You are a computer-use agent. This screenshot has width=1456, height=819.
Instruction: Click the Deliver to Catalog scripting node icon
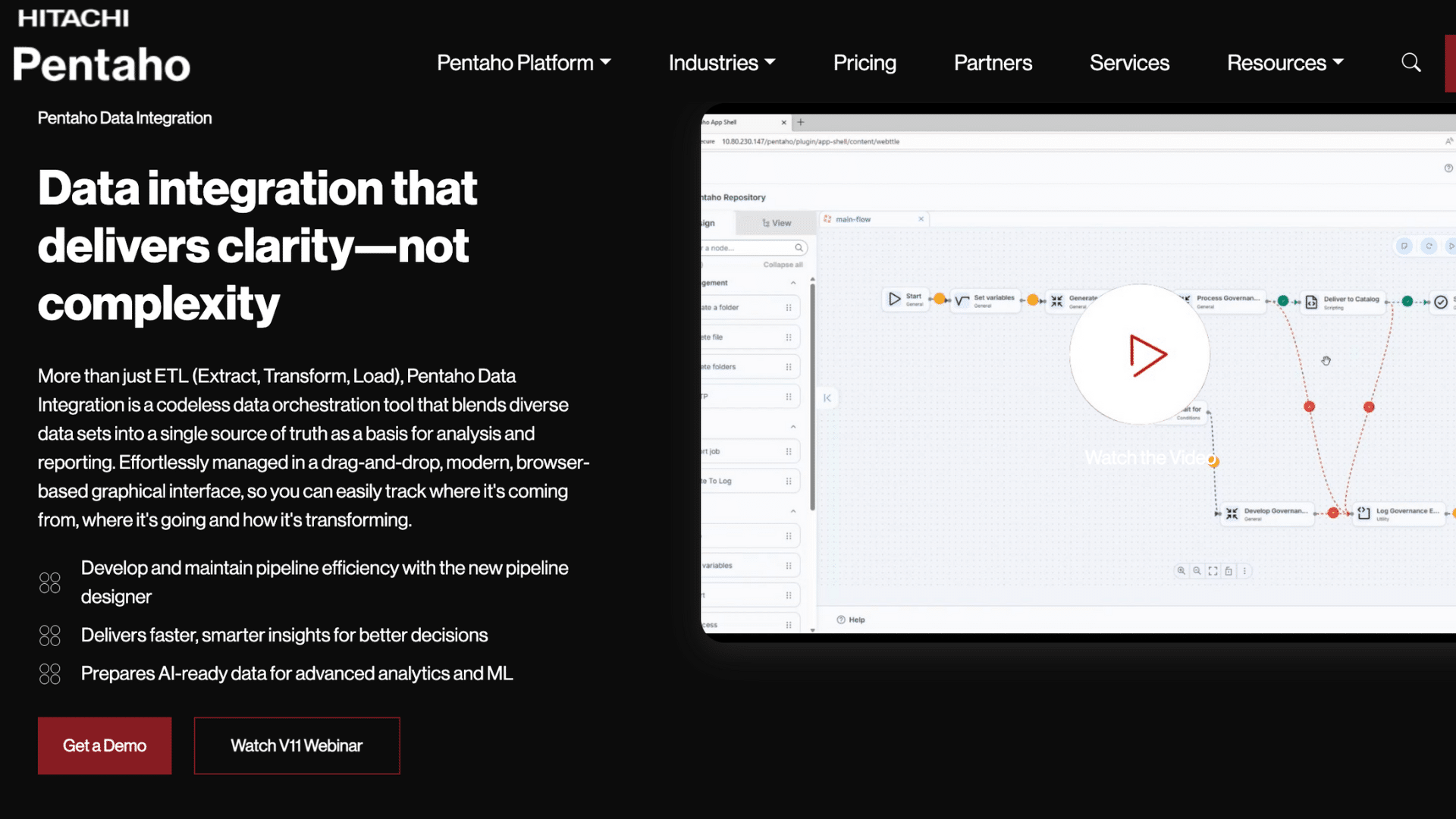[1311, 300]
